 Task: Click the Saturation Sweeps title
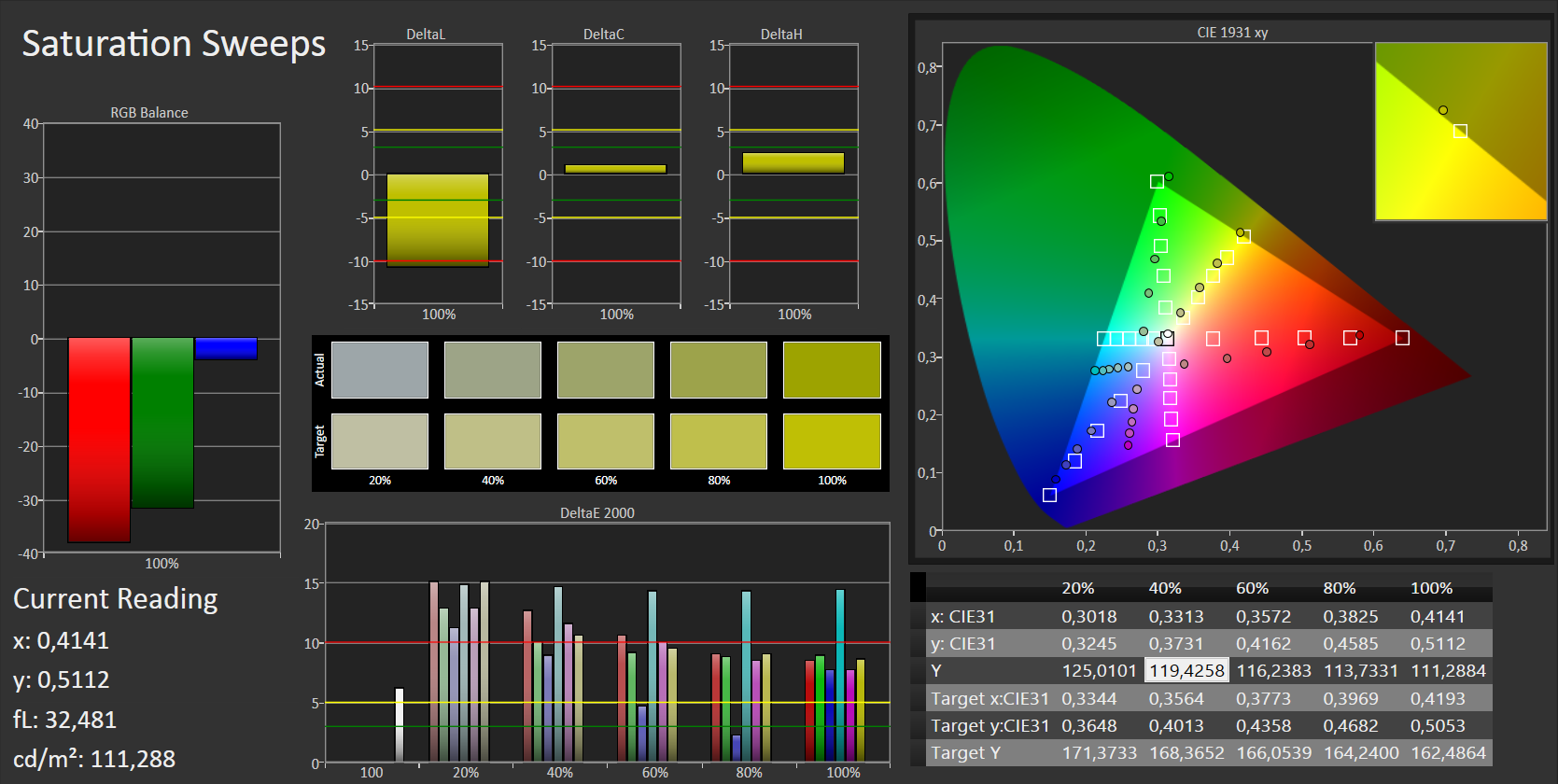[x=174, y=44]
